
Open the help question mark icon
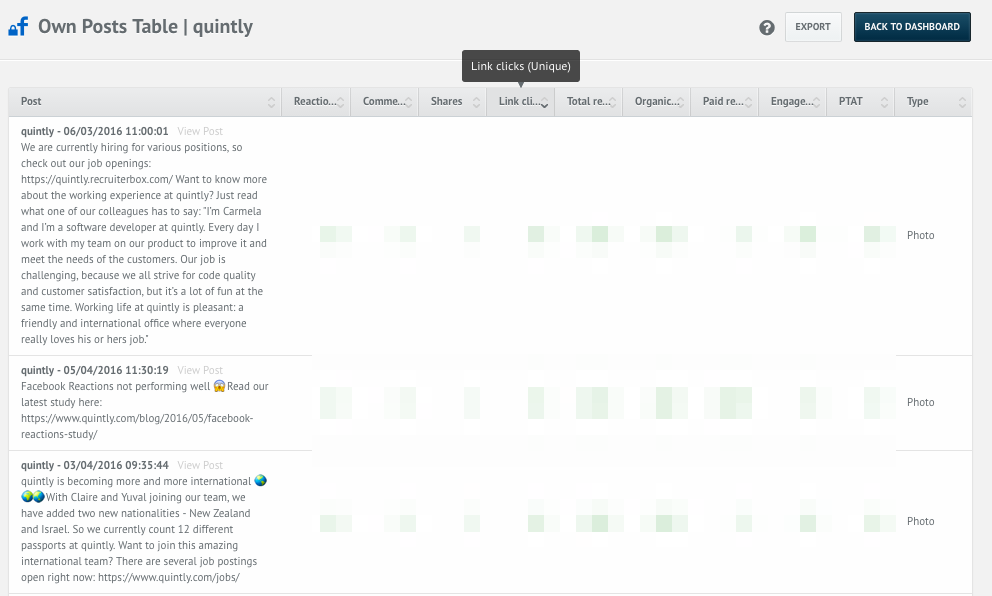[767, 27]
